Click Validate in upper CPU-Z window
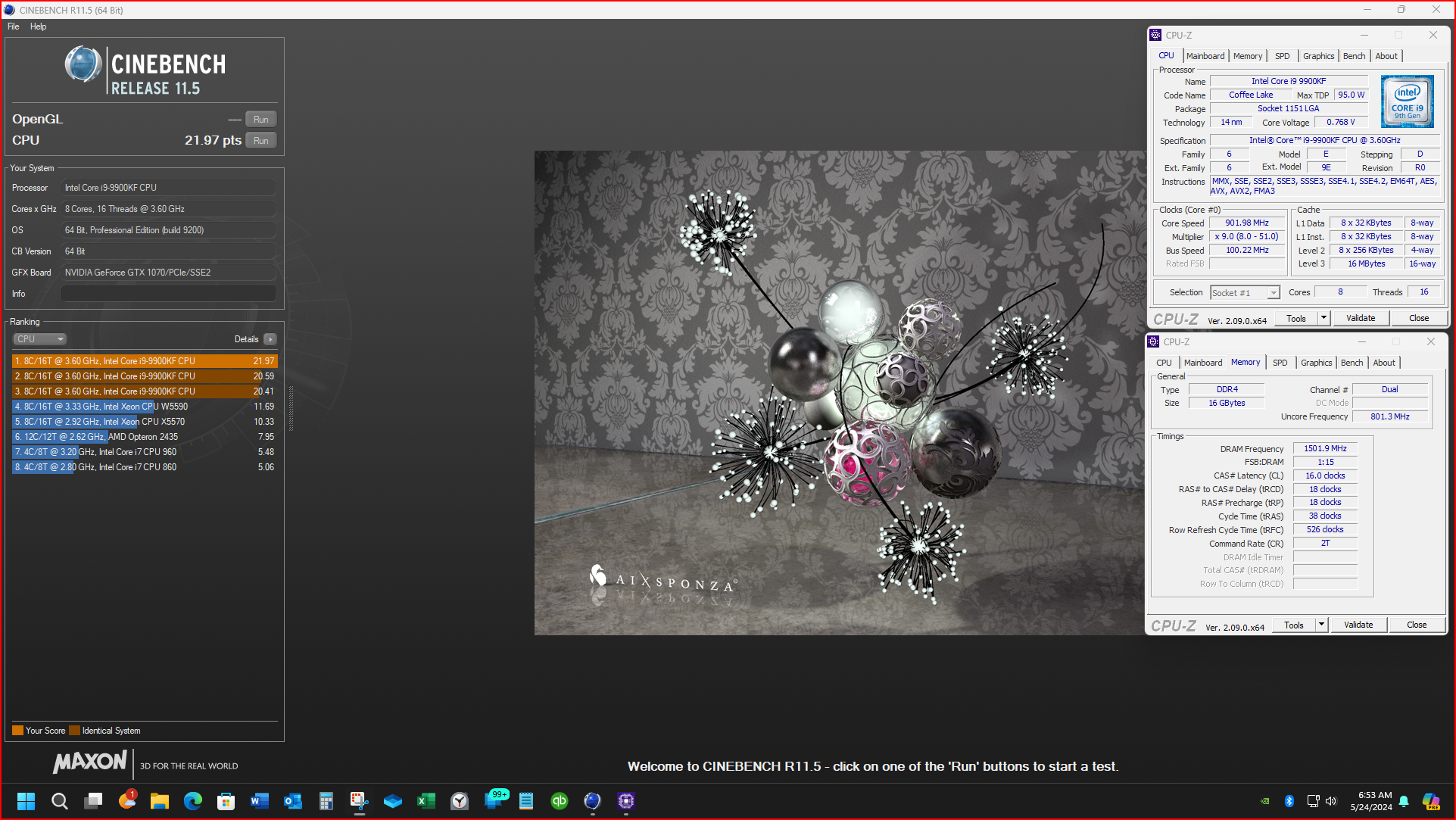1456x820 pixels. [x=1361, y=319]
